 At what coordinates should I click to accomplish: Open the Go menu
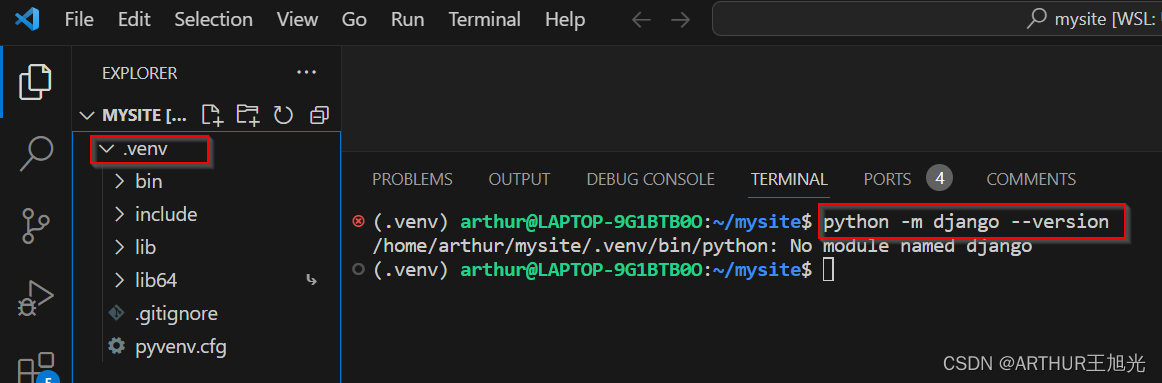tap(354, 19)
